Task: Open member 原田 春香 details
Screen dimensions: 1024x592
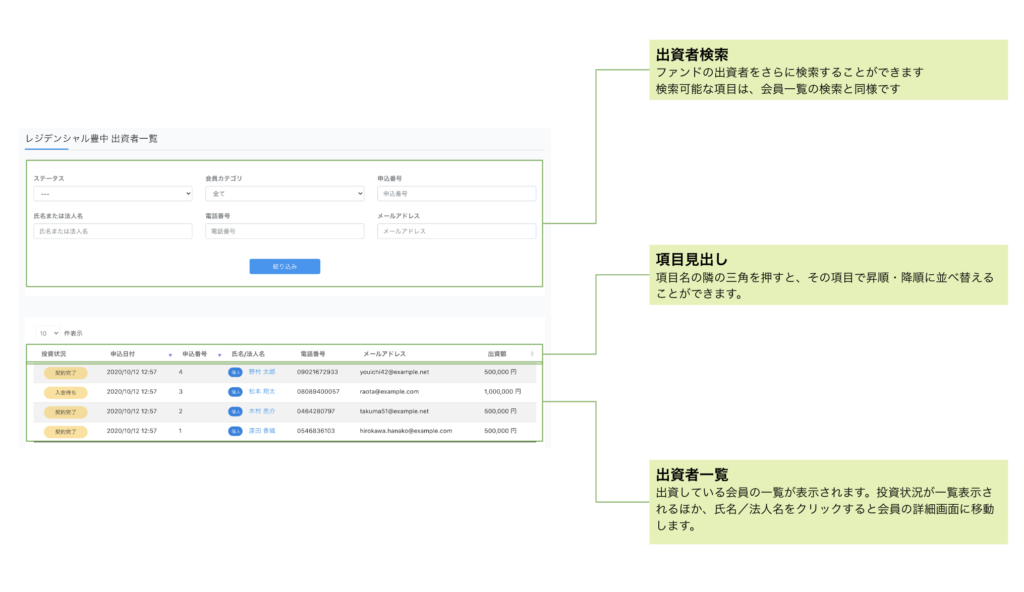Action: (x=262, y=431)
